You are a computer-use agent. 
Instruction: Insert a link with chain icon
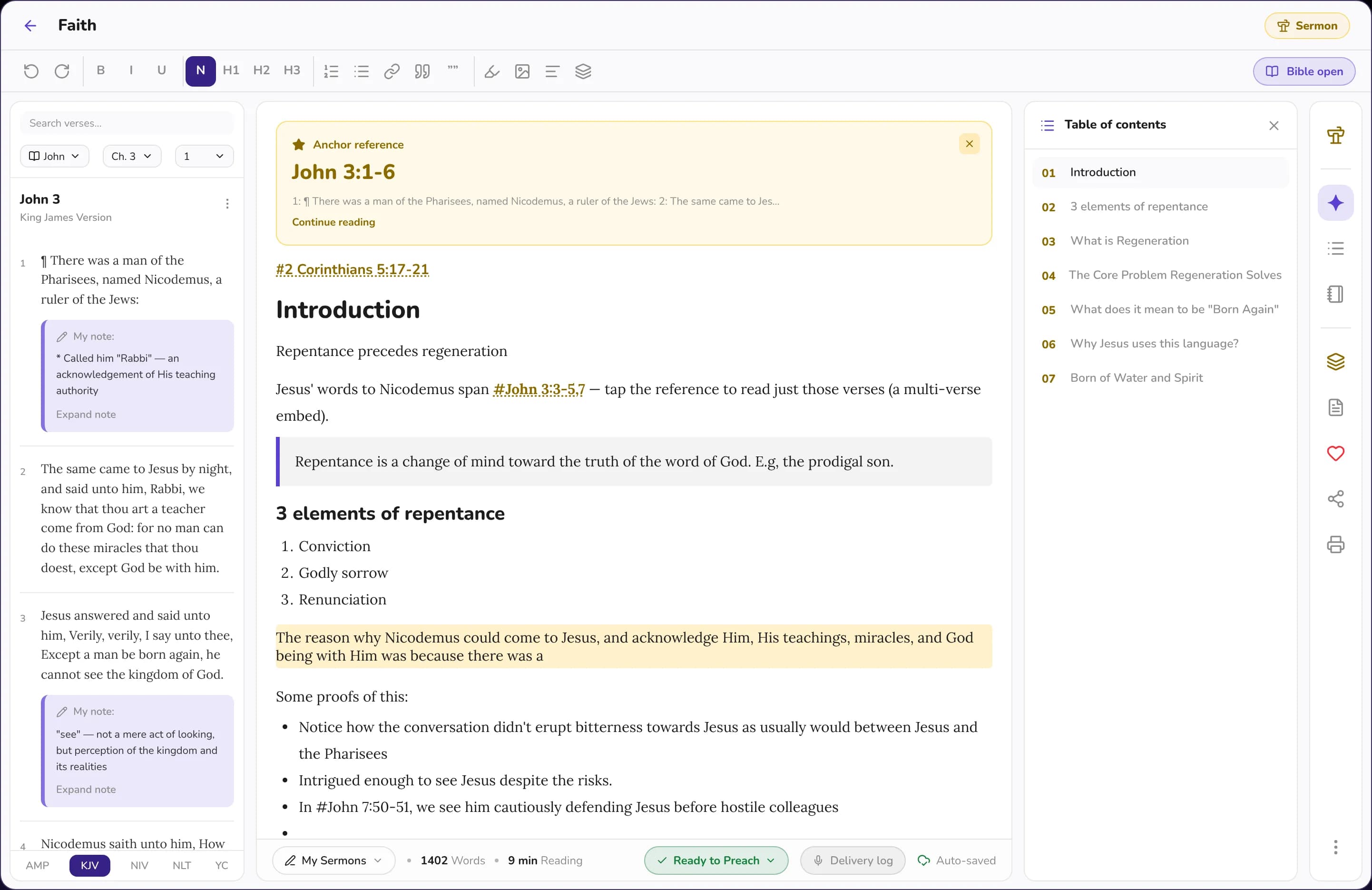click(392, 71)
